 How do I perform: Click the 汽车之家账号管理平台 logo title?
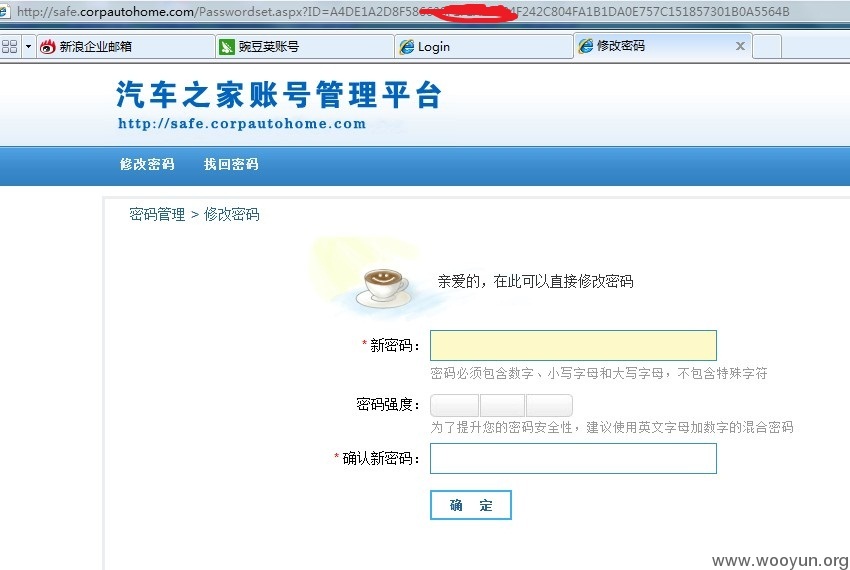pos(279,94)
